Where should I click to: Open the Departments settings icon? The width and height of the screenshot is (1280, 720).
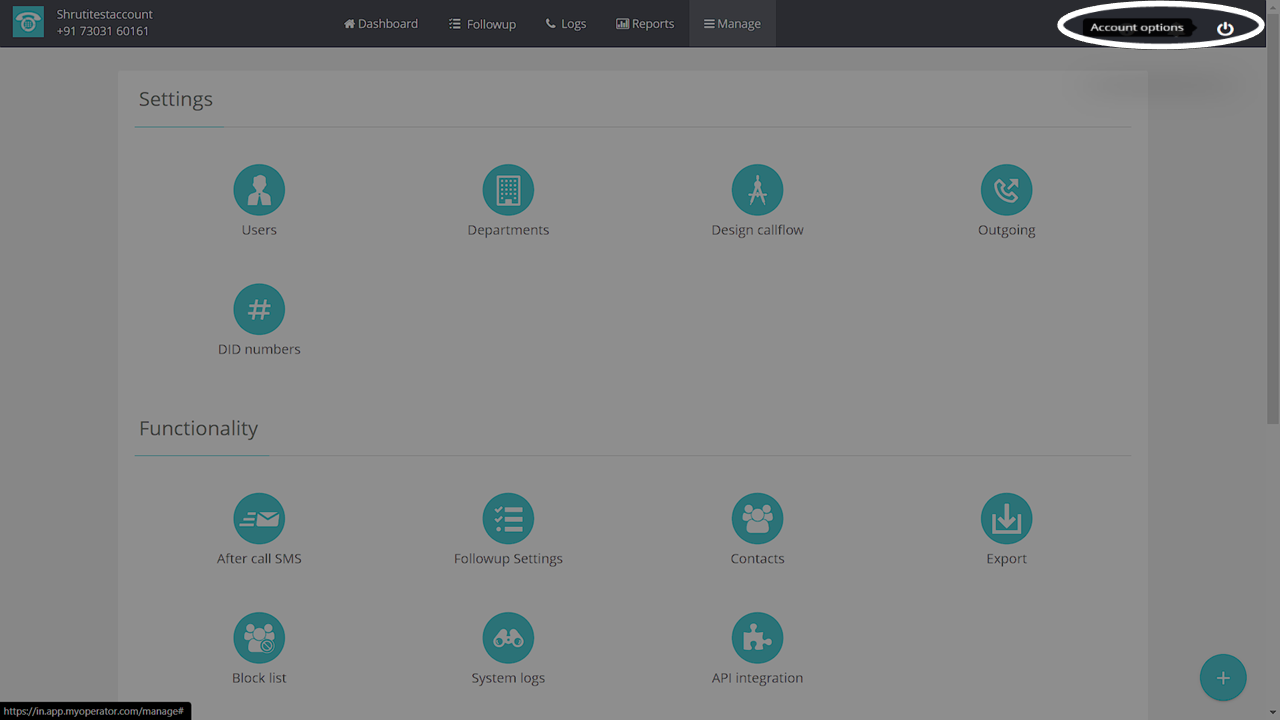pos(508,190)
